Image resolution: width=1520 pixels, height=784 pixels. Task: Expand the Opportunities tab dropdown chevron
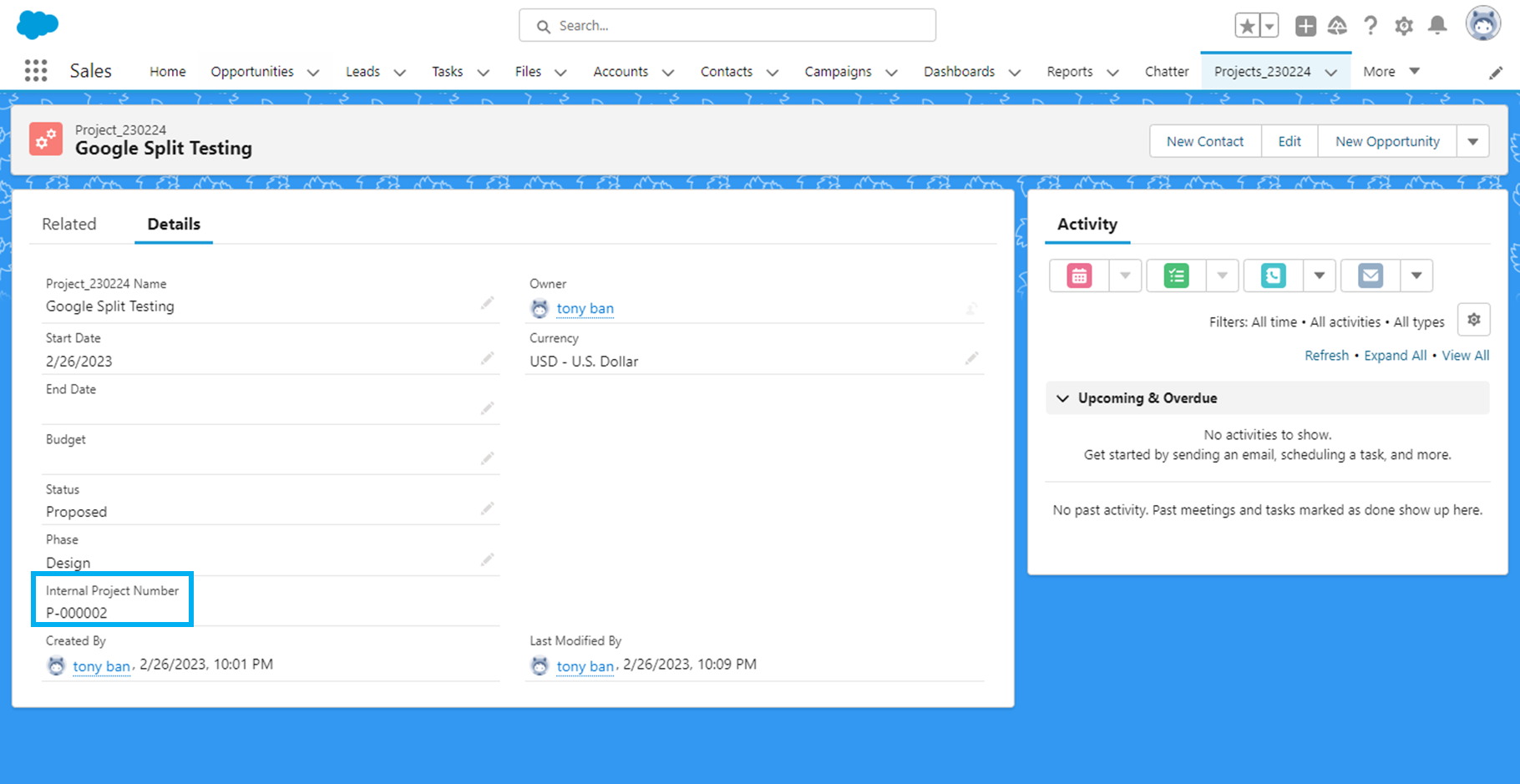tap(313, 73)
